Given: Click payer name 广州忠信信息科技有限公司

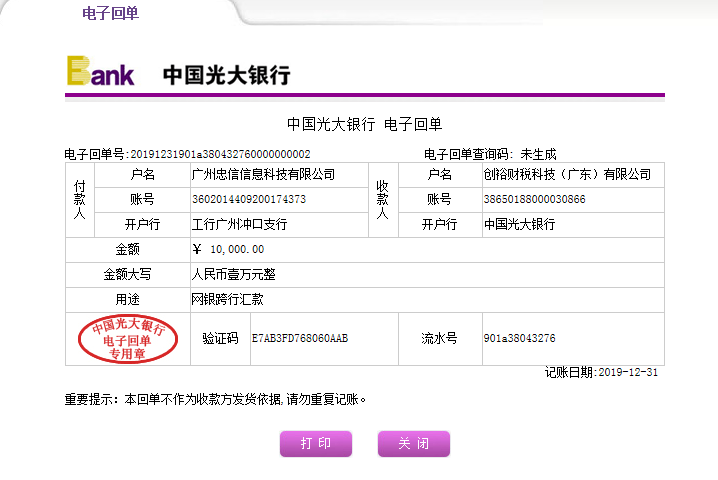Looking at the screenshot, I should (x=263, y=175).
